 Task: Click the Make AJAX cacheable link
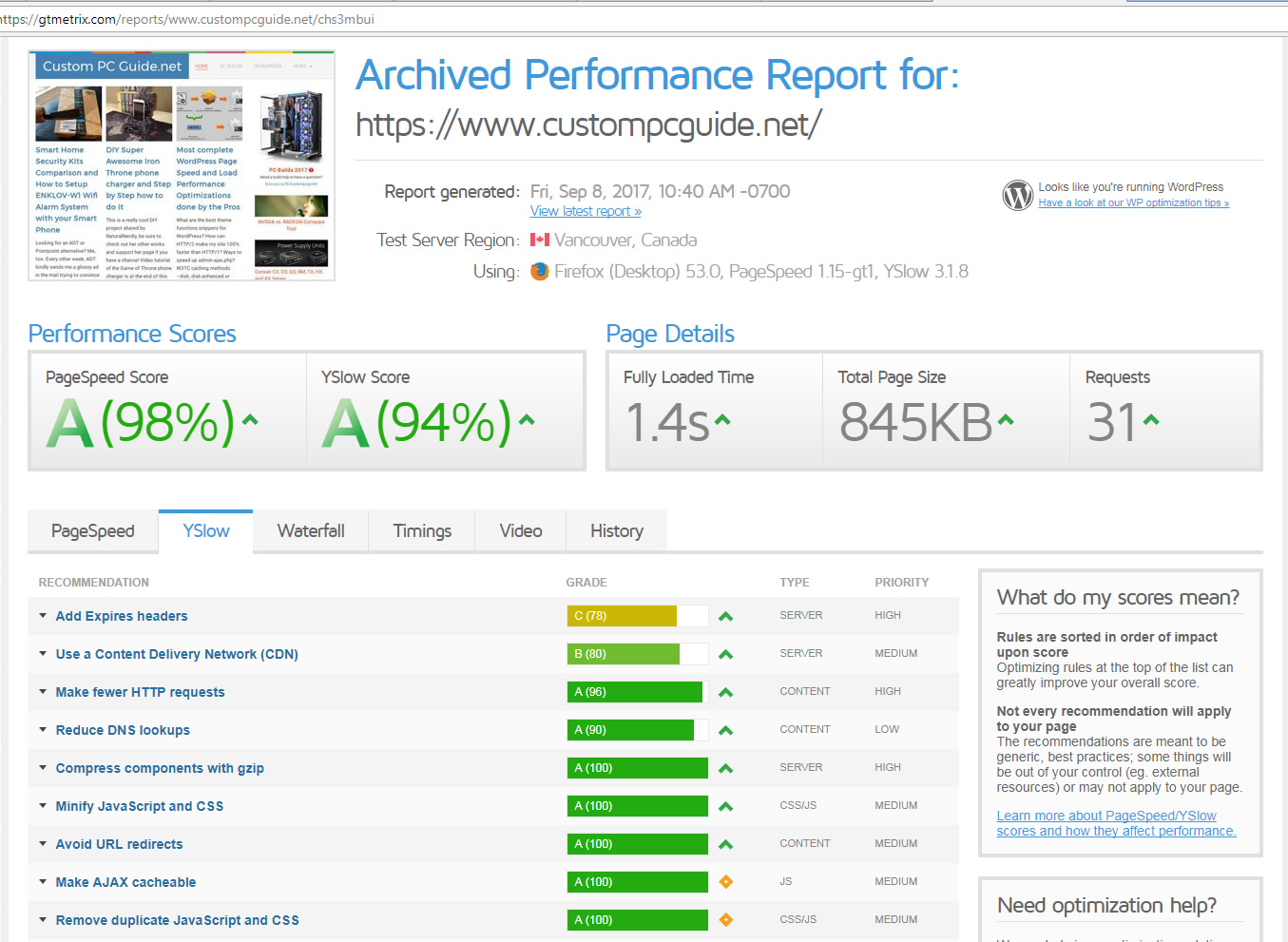125,882
